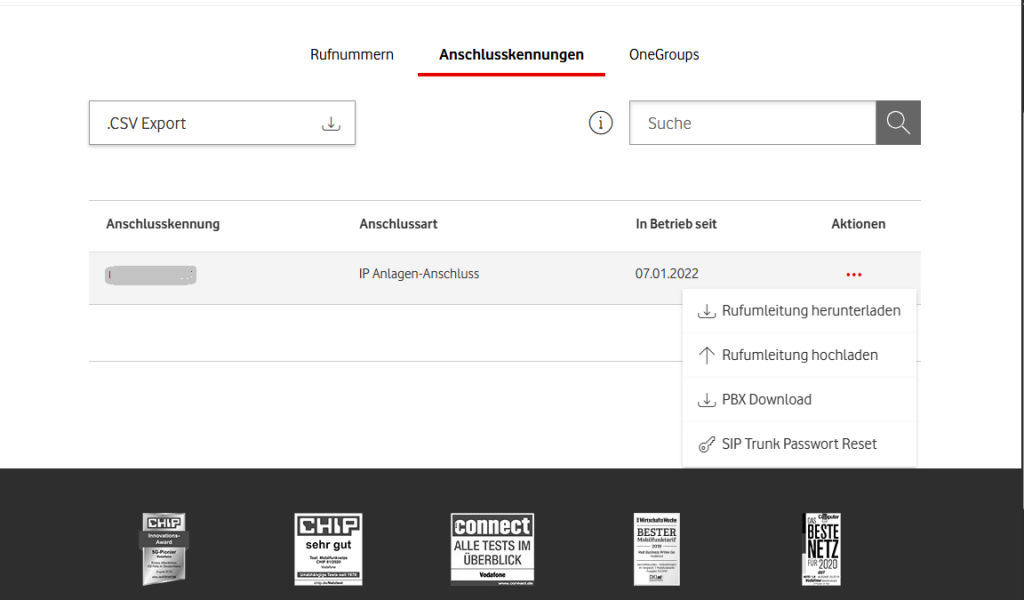This screenshot has width=1024, height=600.
Task: Click the In Betrieb seit column header
Action: pyautogui.click(x=676, y=224)
